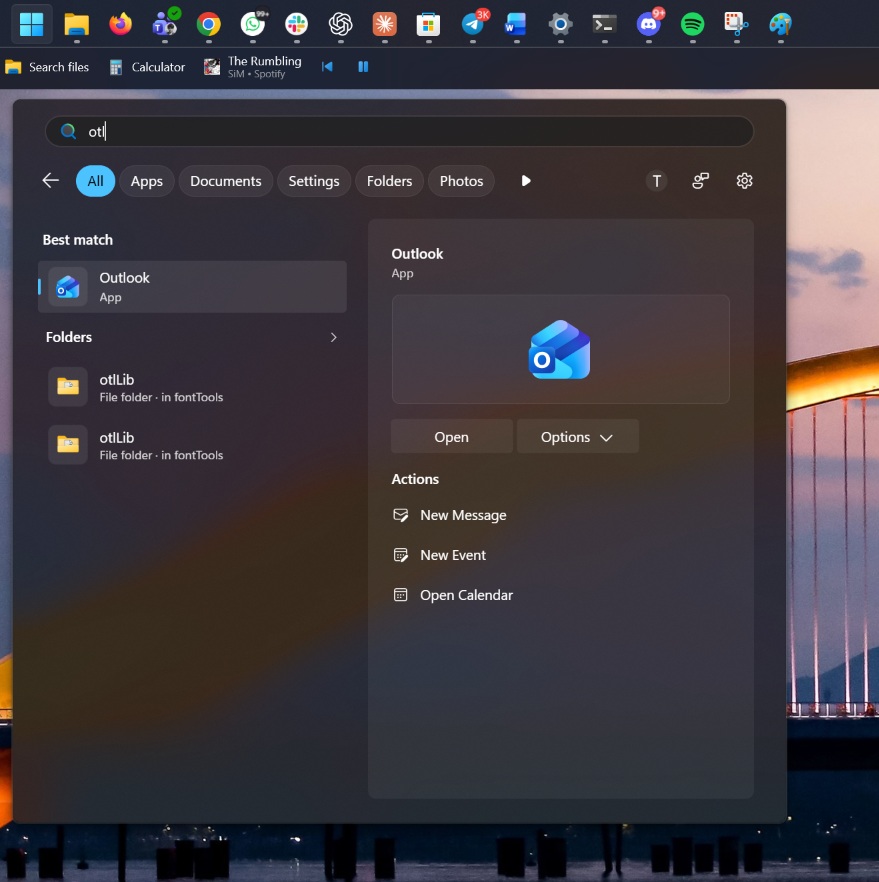This screenshot has width=879, height=882.
Task: Open Microsoft Word taskbar icon
Action: [x=517, y=24]
